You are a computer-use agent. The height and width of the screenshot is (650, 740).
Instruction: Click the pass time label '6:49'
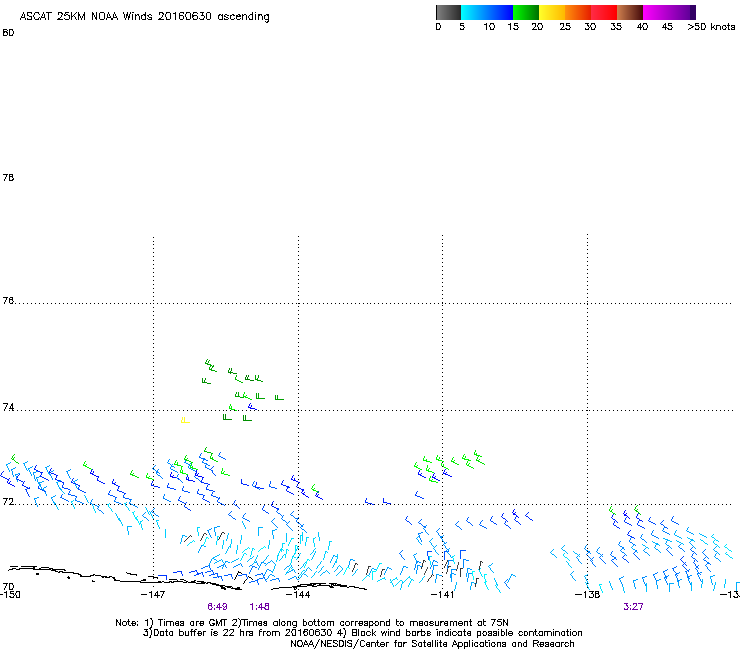click(217, 607)
